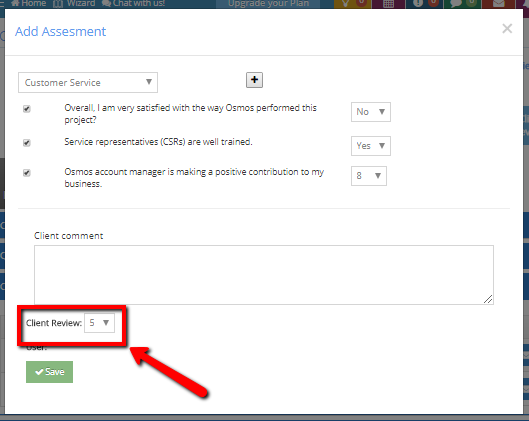
Task: Open the 'Yes' answer dropdown
Action: coord(371,146)
